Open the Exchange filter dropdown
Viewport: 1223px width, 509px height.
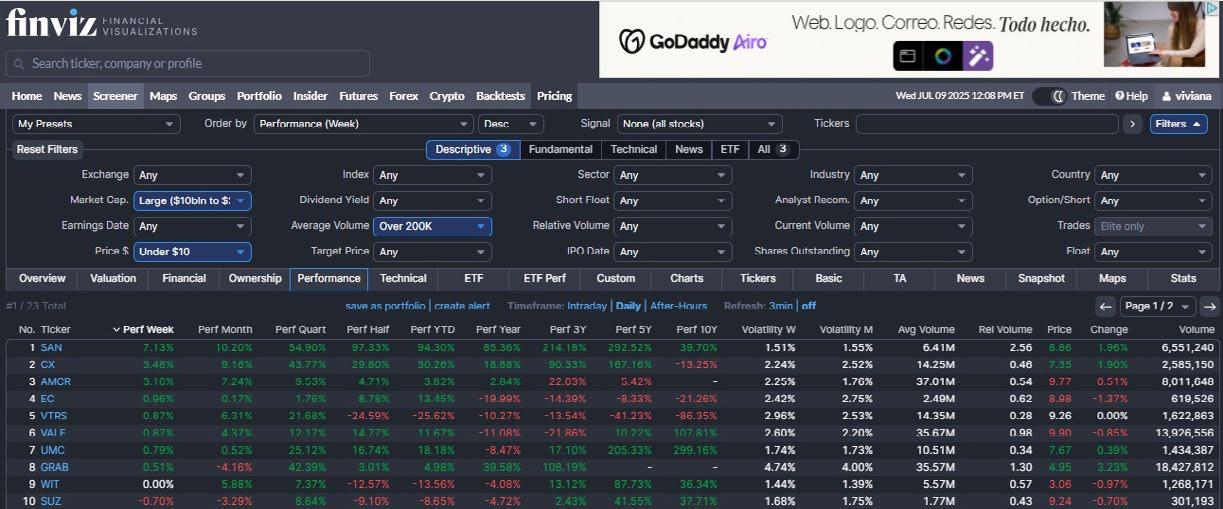[192, 175]
